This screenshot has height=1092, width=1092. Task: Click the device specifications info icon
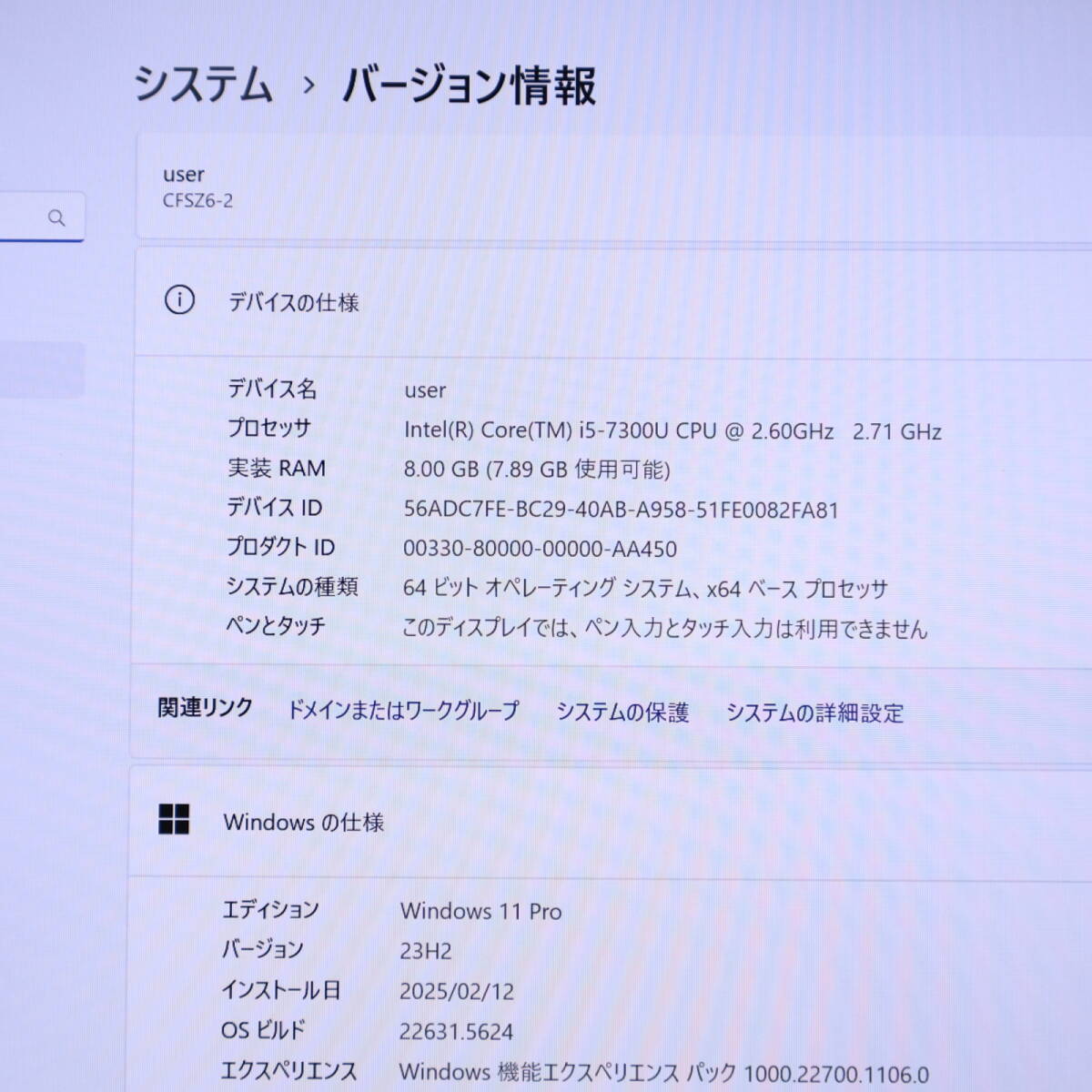pos(179,299)
